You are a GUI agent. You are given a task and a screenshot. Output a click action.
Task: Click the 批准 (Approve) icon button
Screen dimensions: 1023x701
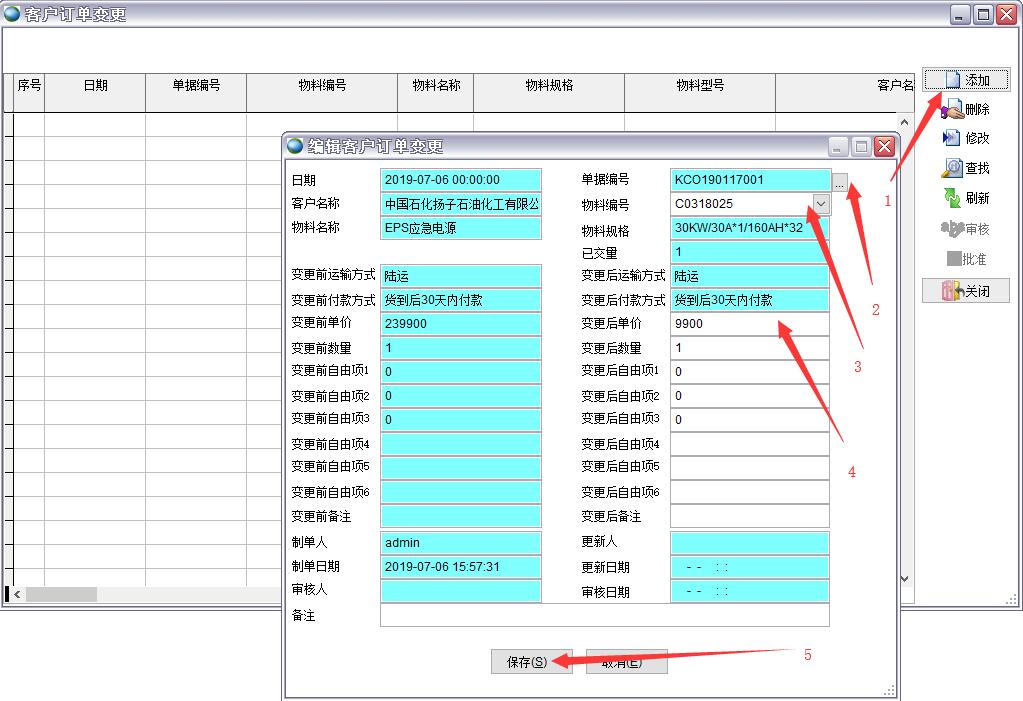coord(966,259)
